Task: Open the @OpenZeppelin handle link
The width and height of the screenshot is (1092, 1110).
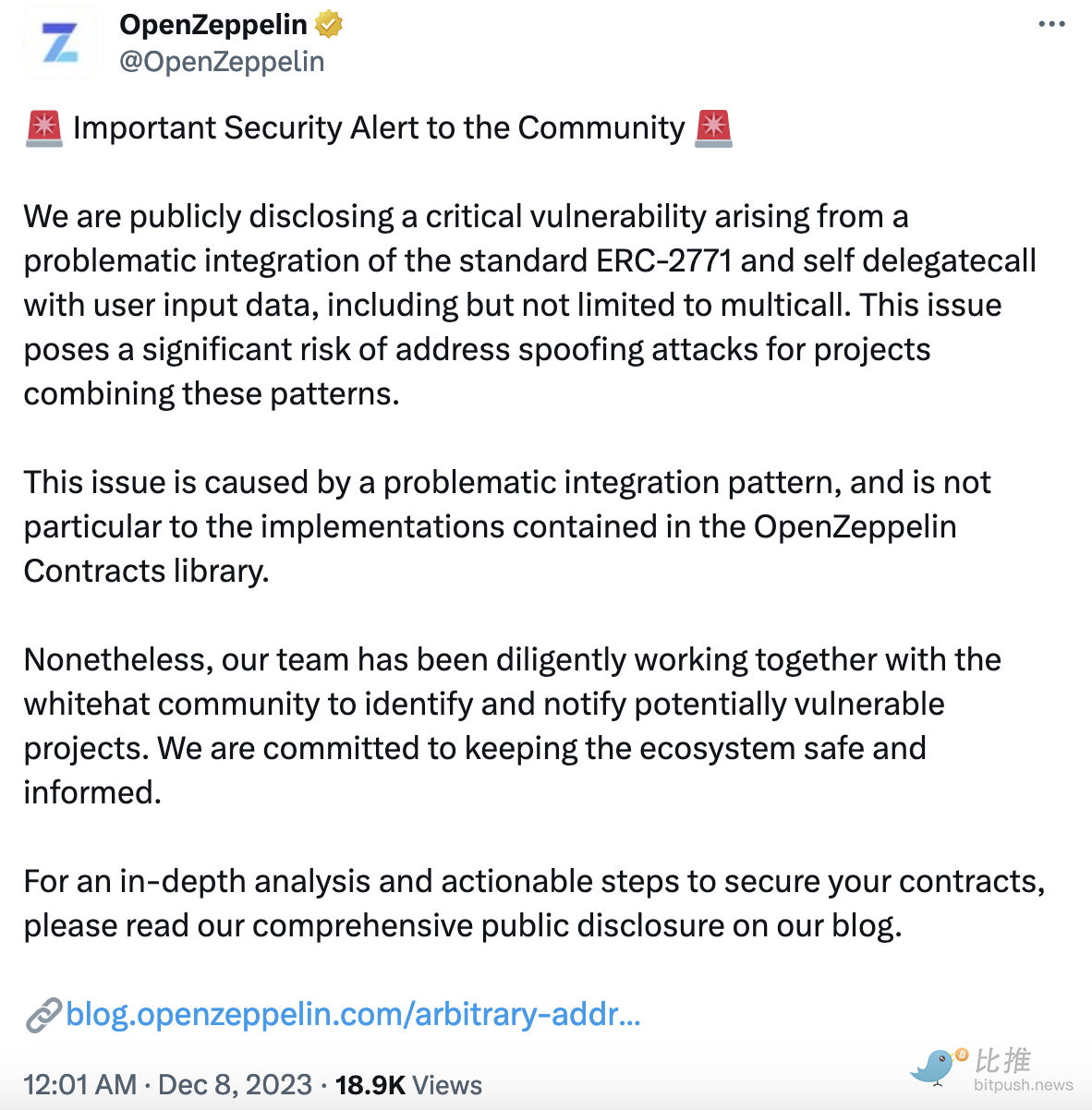Action: click(222, 62)
